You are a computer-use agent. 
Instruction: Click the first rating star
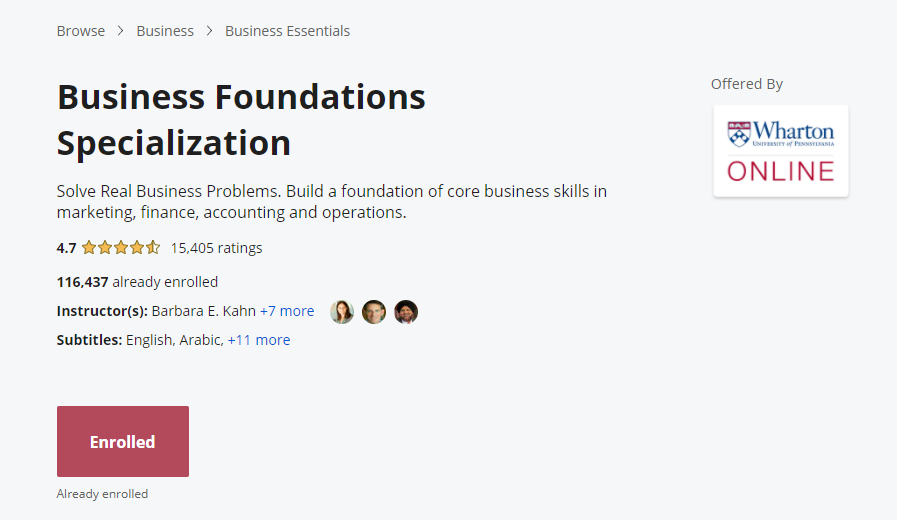click(x=89, y=248)
